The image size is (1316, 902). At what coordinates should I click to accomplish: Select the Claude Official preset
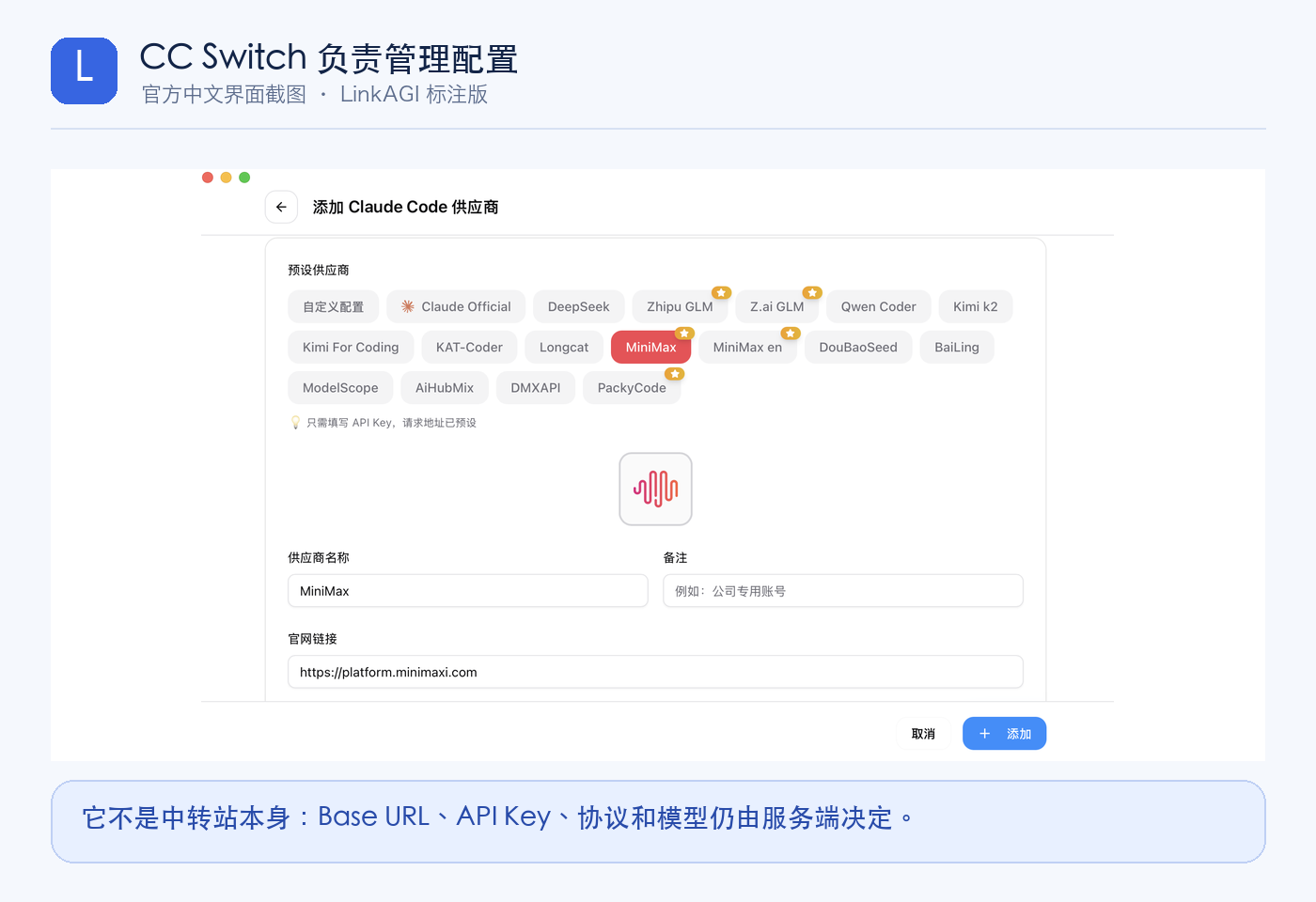coord(456,306)
